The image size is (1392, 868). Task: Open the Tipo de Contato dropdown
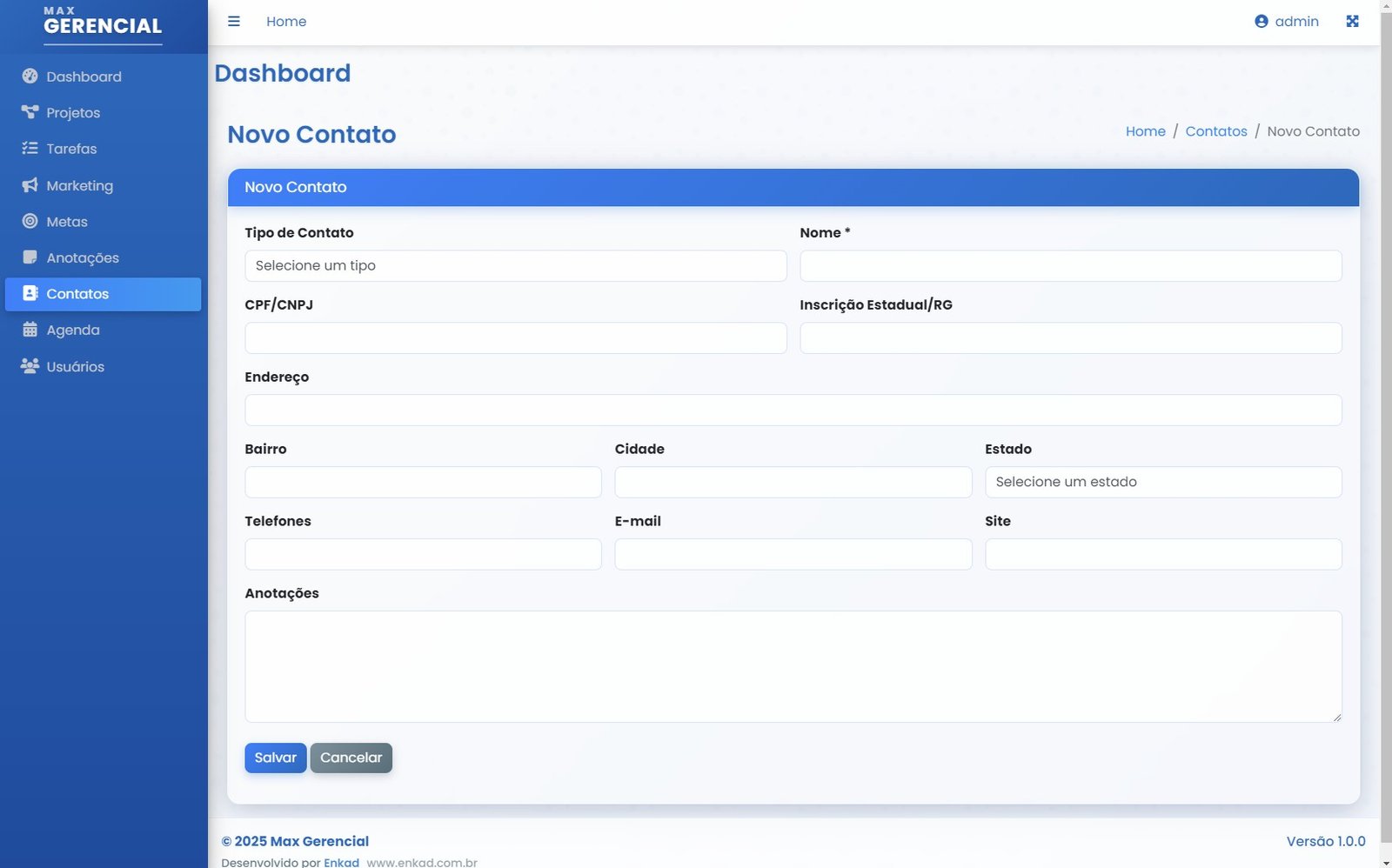coord(515,266)
